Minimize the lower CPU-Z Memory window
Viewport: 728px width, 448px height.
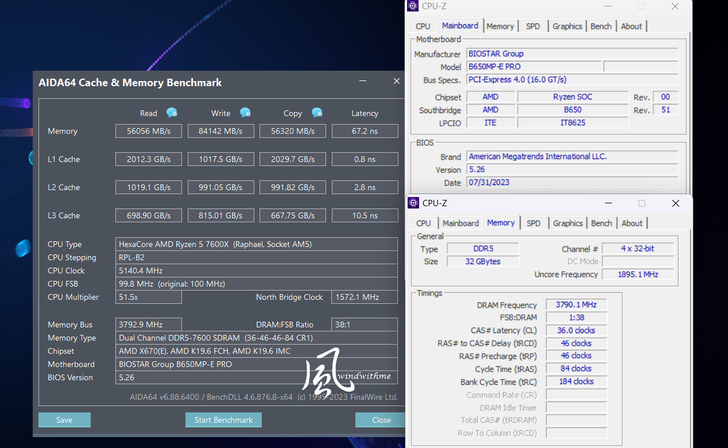[x=606, y=203]
